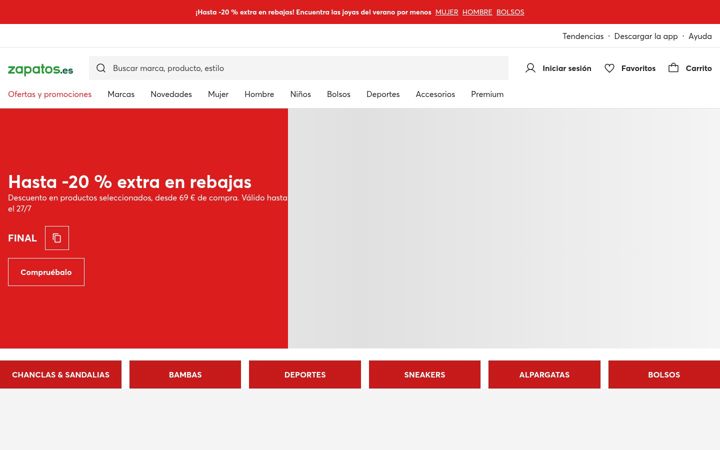The image size is (720, 450).
Task: Click BAMBAS category button
Action: [x=185, y=375]
